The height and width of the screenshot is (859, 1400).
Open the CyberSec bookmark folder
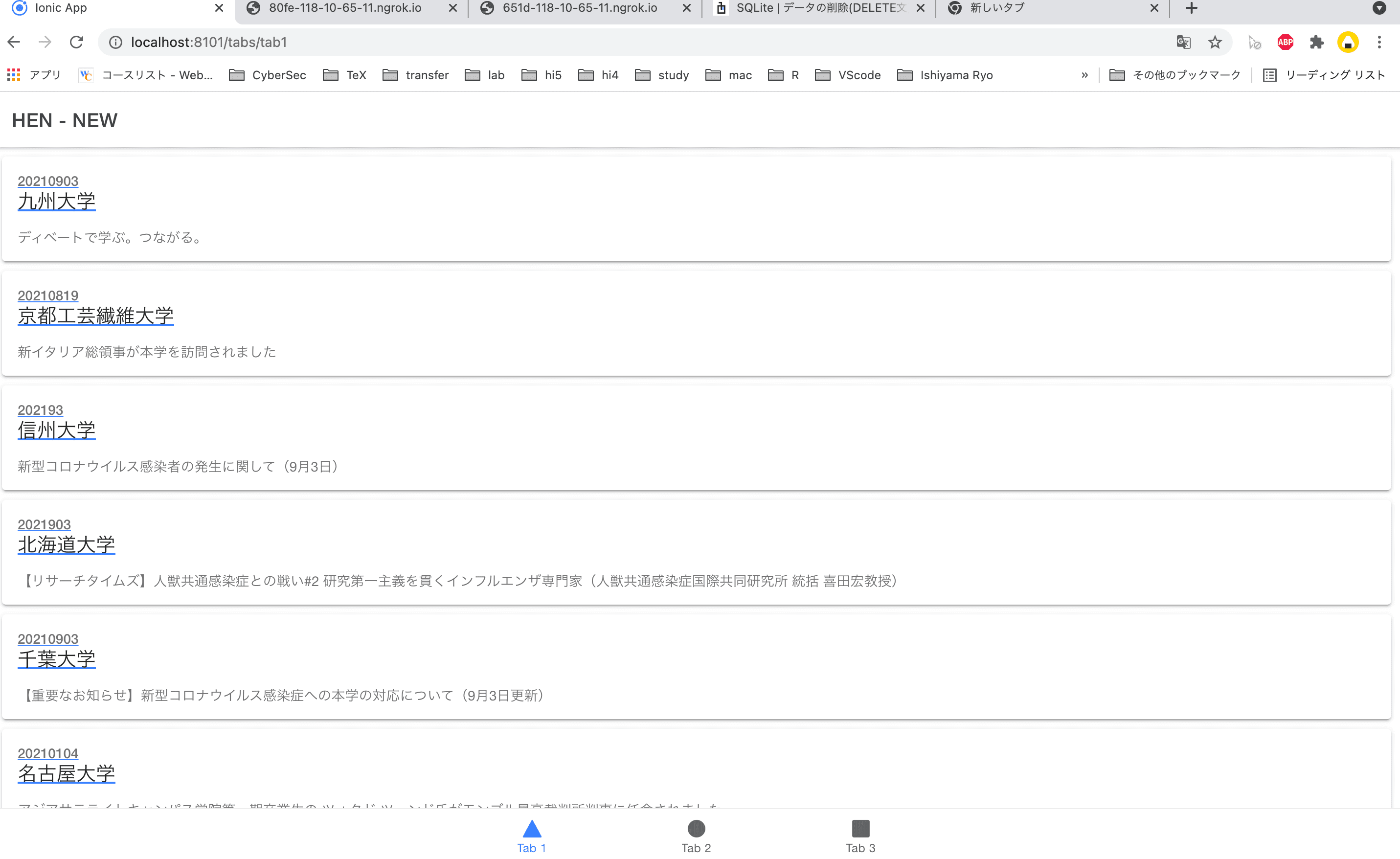pos(268,75)
